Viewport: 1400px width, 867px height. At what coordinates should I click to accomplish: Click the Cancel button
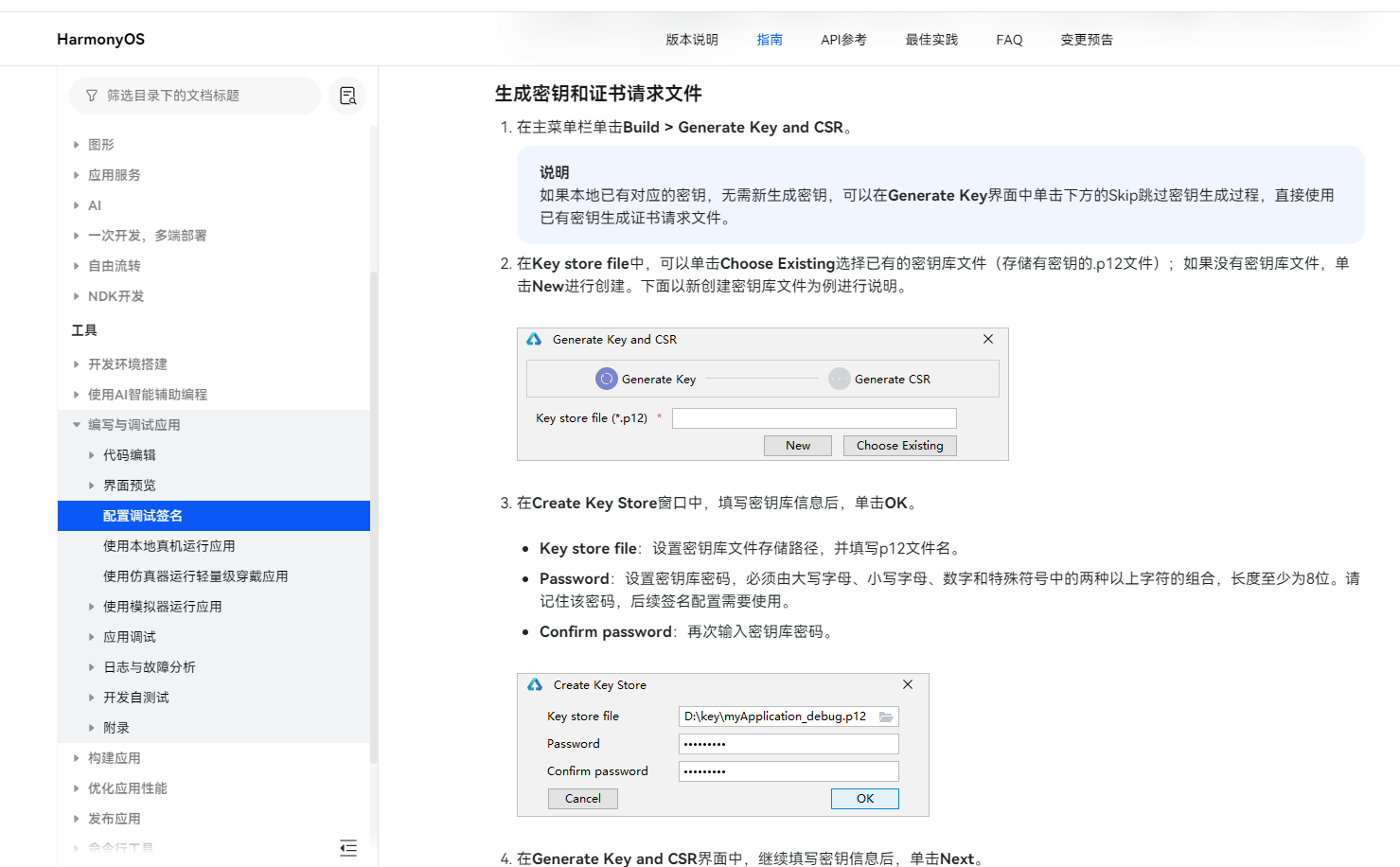click(583, 799)
